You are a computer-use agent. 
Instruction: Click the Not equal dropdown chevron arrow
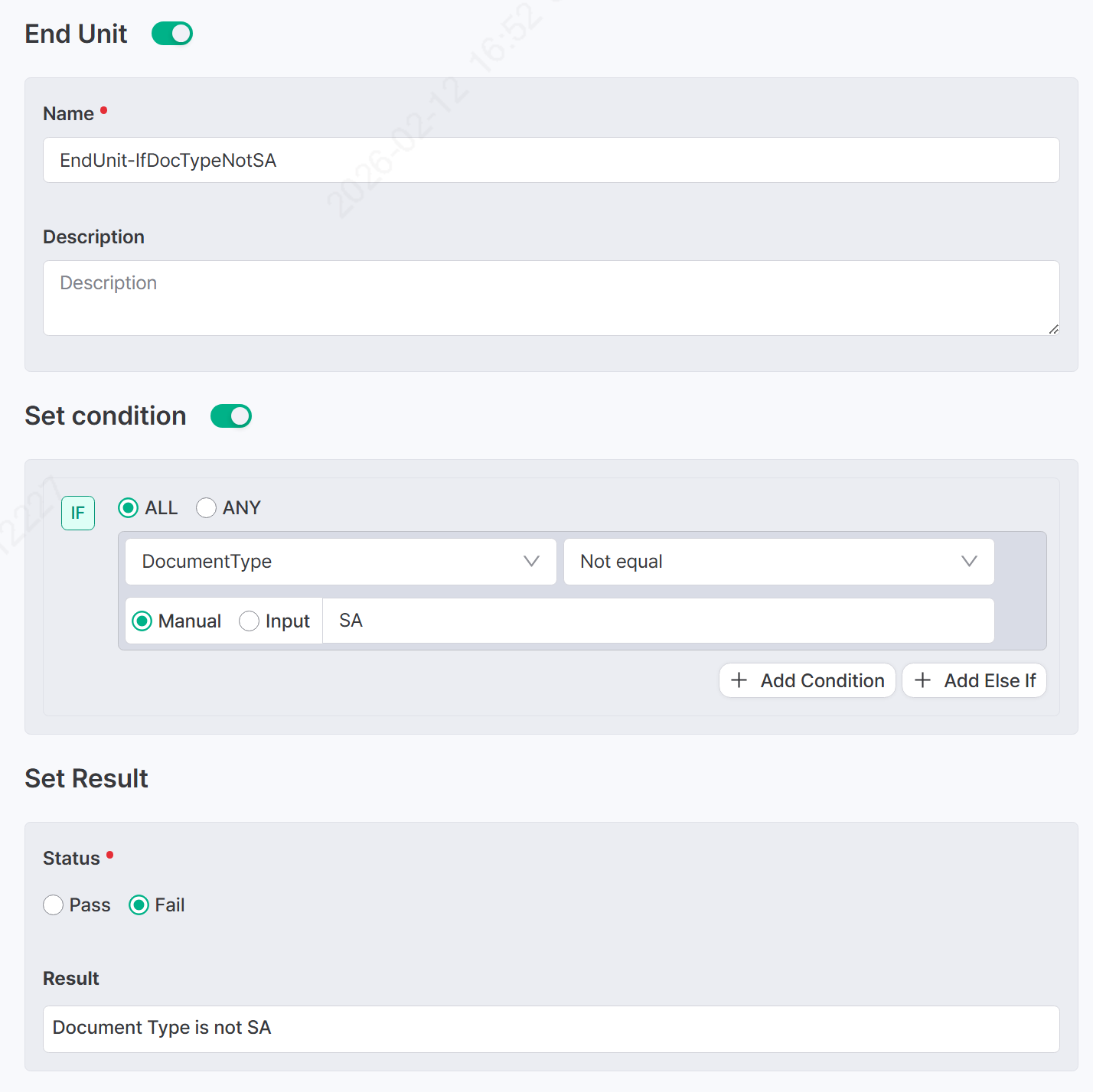coord(969,562)
